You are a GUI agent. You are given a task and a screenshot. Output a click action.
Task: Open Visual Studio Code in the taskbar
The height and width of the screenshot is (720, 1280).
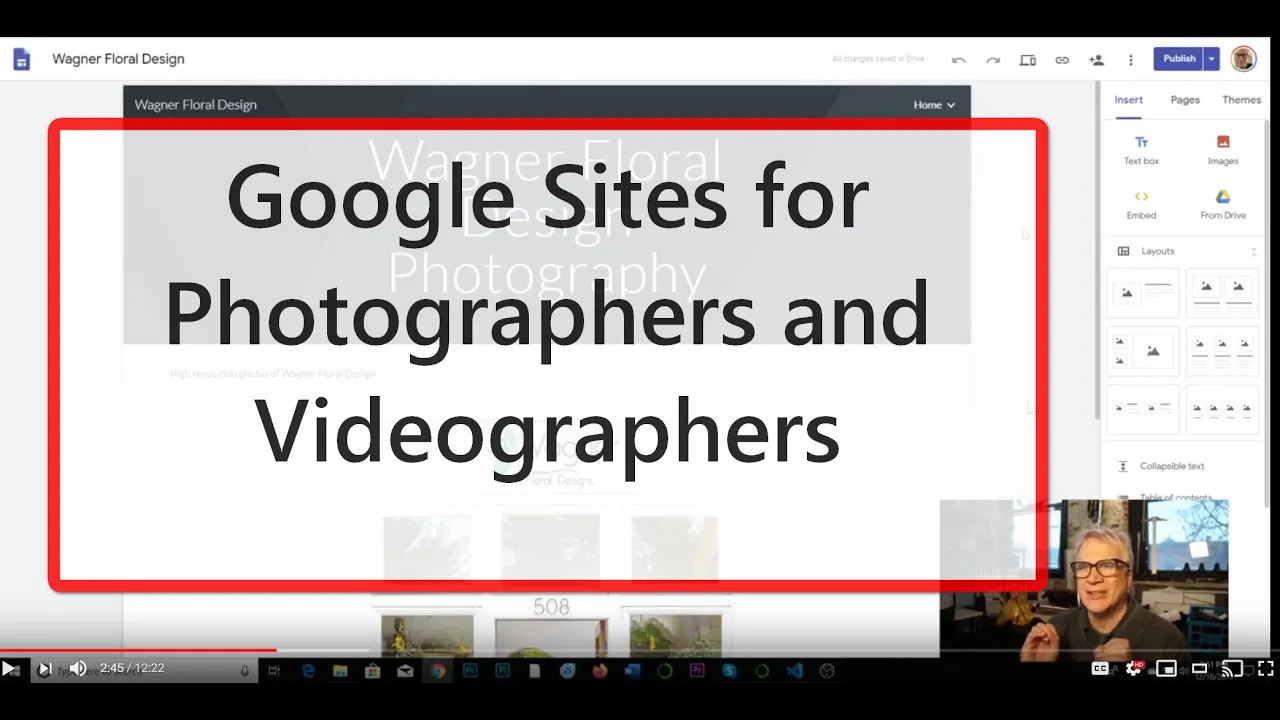[x=794, y=671]
